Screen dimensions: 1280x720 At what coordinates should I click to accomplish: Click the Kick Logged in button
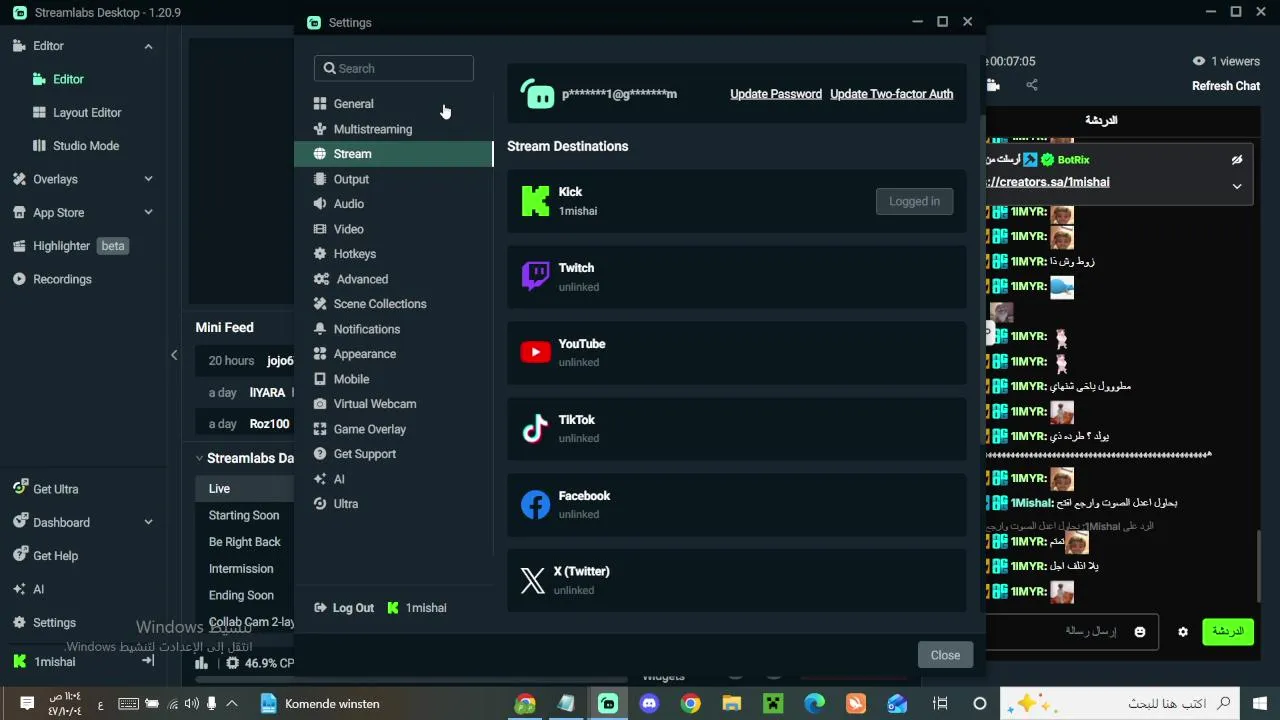(914, 201)
